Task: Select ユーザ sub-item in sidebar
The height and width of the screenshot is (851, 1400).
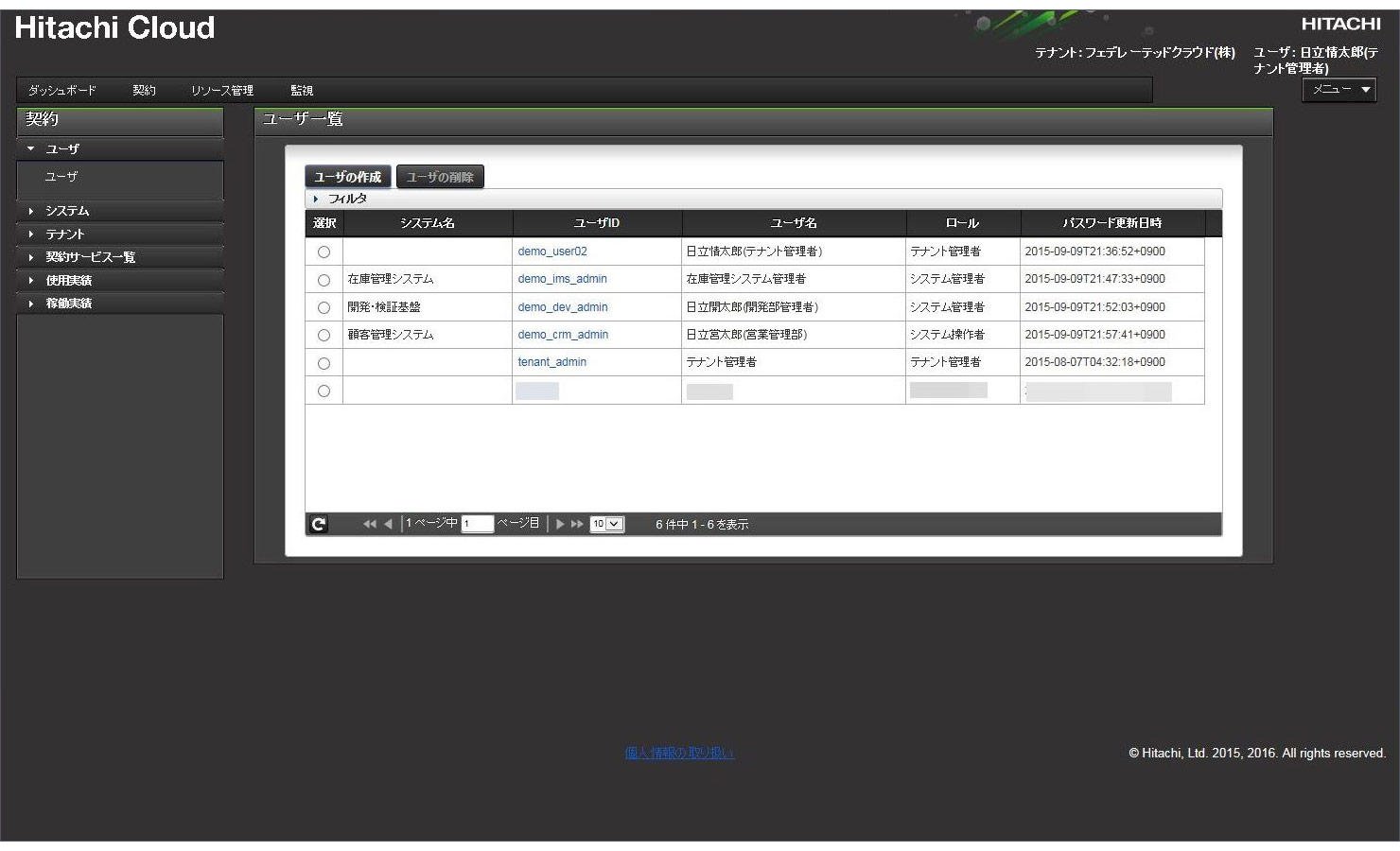Action: click(61, 177)
